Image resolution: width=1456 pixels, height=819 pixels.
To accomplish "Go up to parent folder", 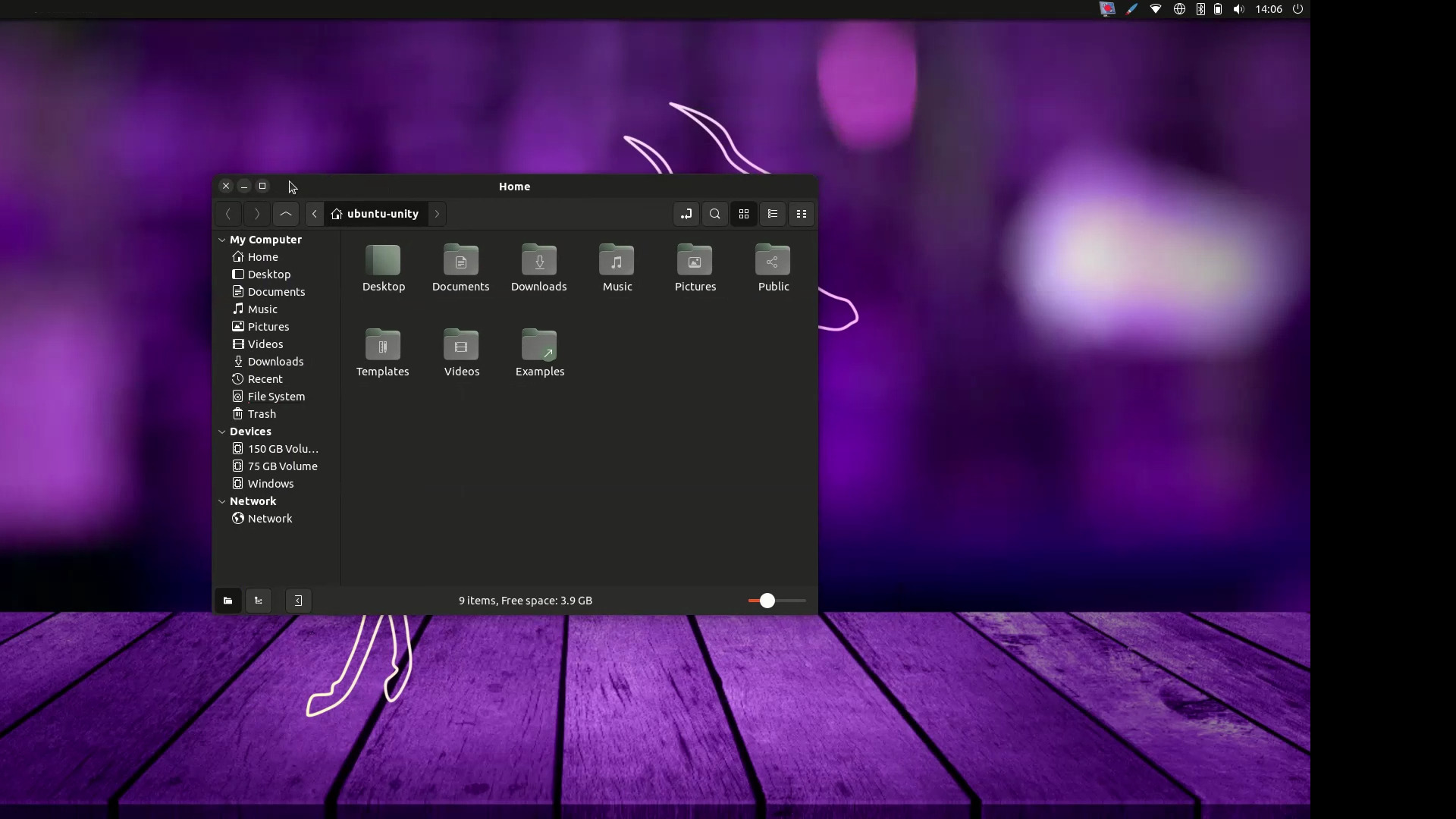I will pos(286,214).
